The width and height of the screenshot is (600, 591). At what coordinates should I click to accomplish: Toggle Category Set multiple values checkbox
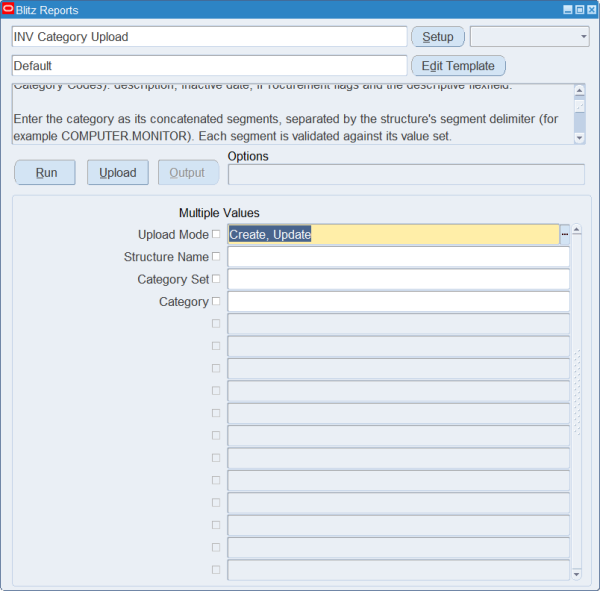[216, 279]
